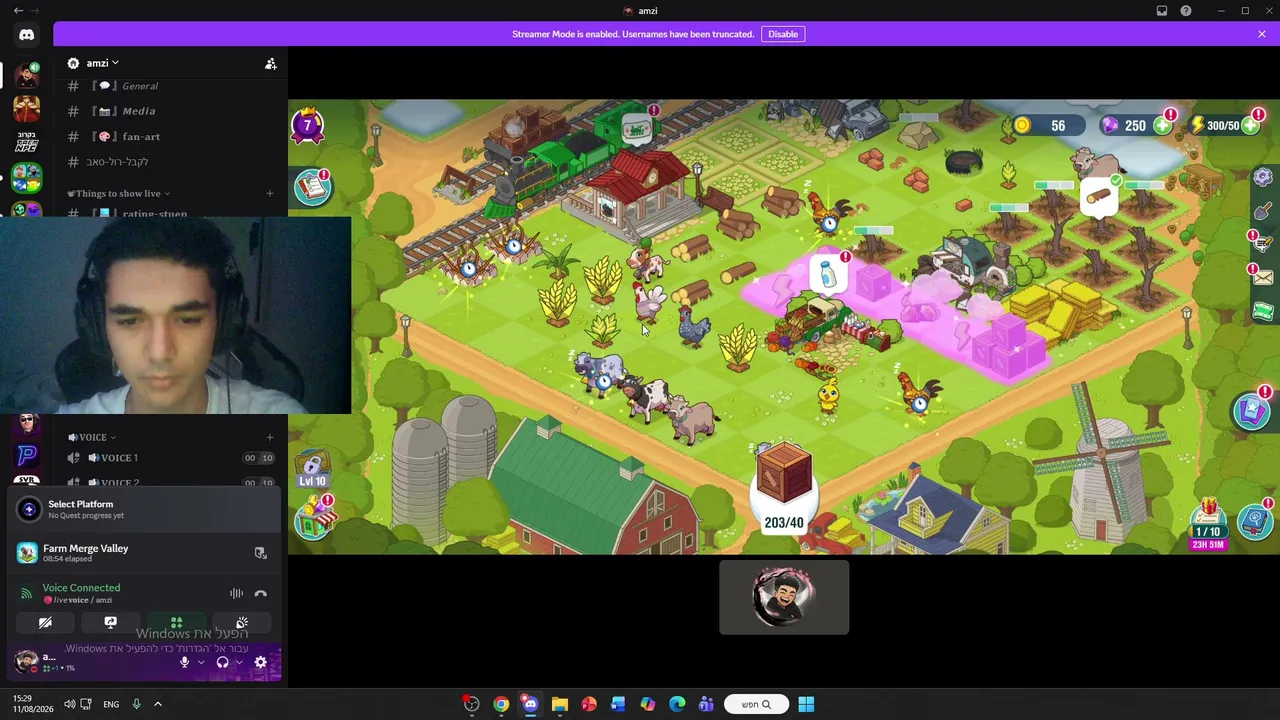Click the Windows Start button
Viewport: 1280px width, 720px height.
[806, 704]
